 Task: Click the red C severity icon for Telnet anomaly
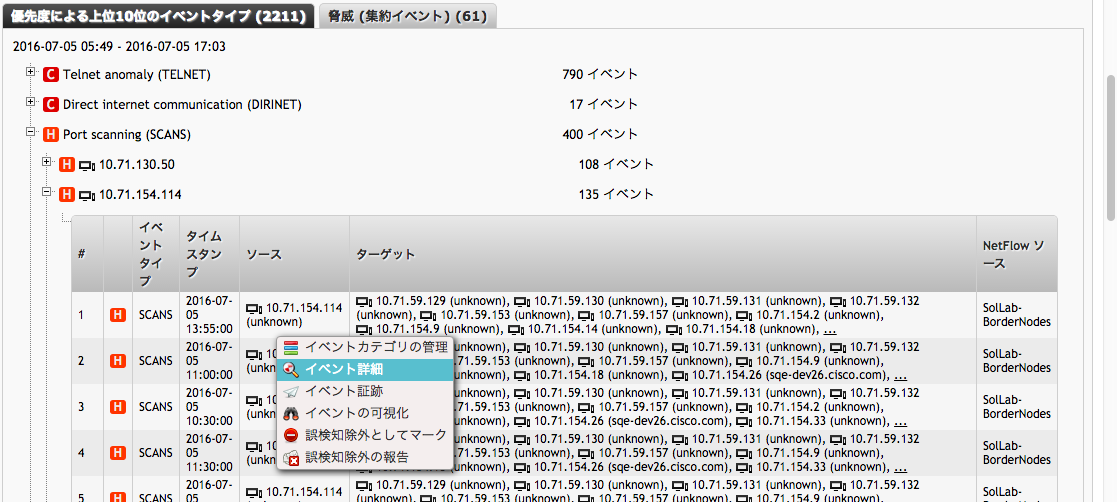click(x=51, y=75)
